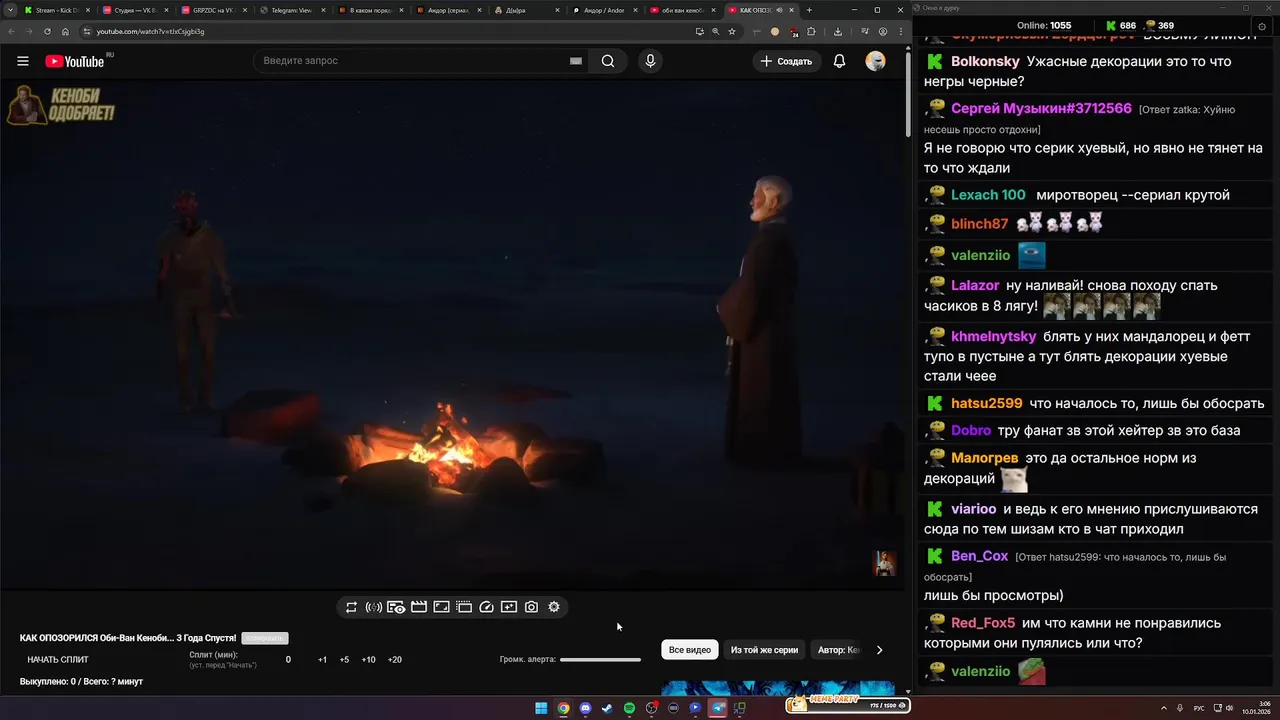1280x720 pixels.
Task: Click the browser home button
Action: pos(65,31)
